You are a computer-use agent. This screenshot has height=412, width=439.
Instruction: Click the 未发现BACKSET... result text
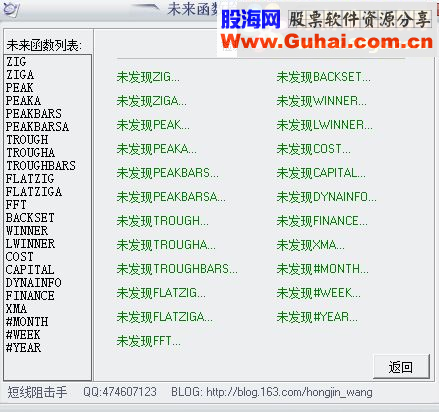324,77
